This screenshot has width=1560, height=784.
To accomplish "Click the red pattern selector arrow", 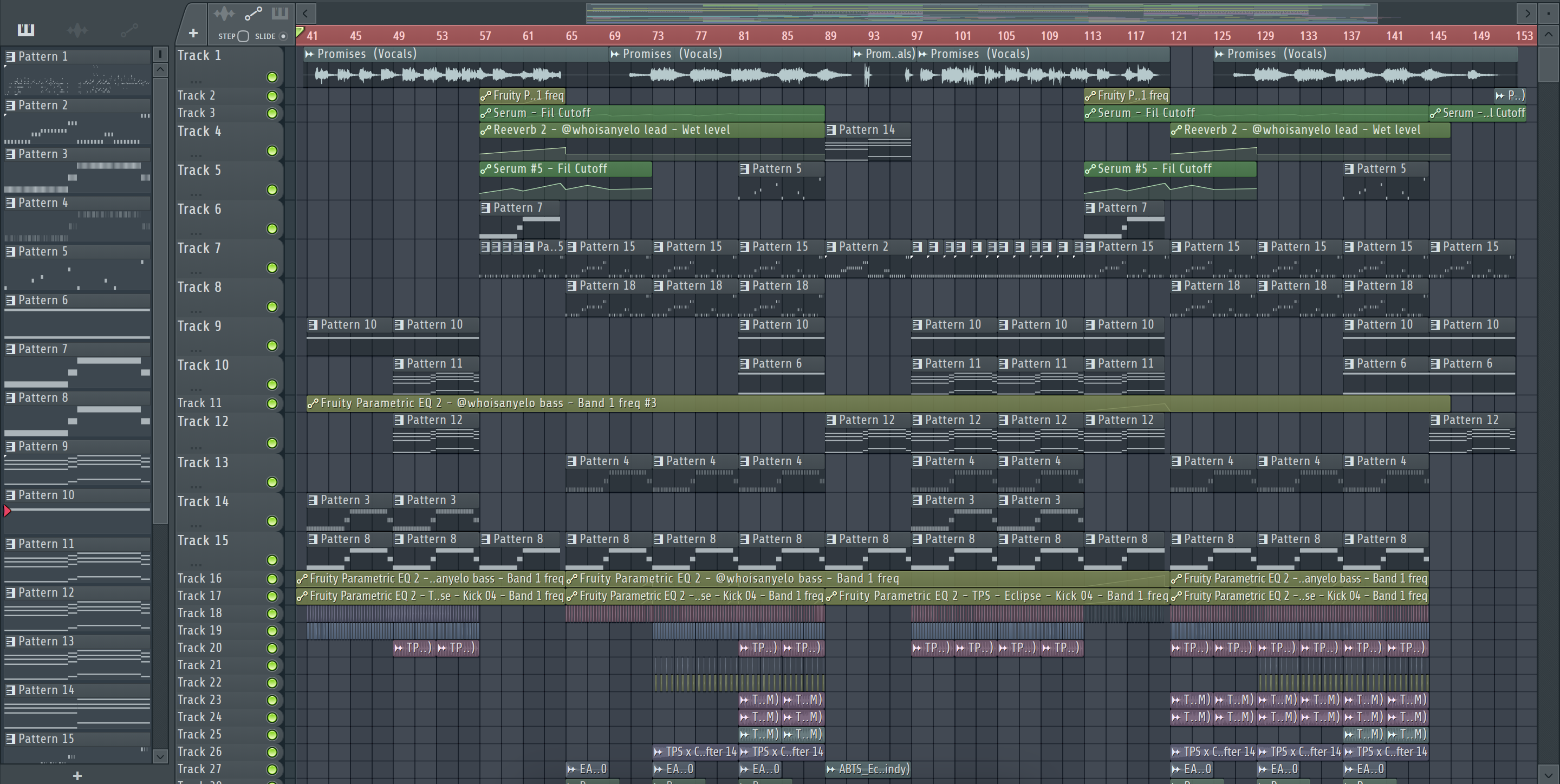I will coord(7,511).
